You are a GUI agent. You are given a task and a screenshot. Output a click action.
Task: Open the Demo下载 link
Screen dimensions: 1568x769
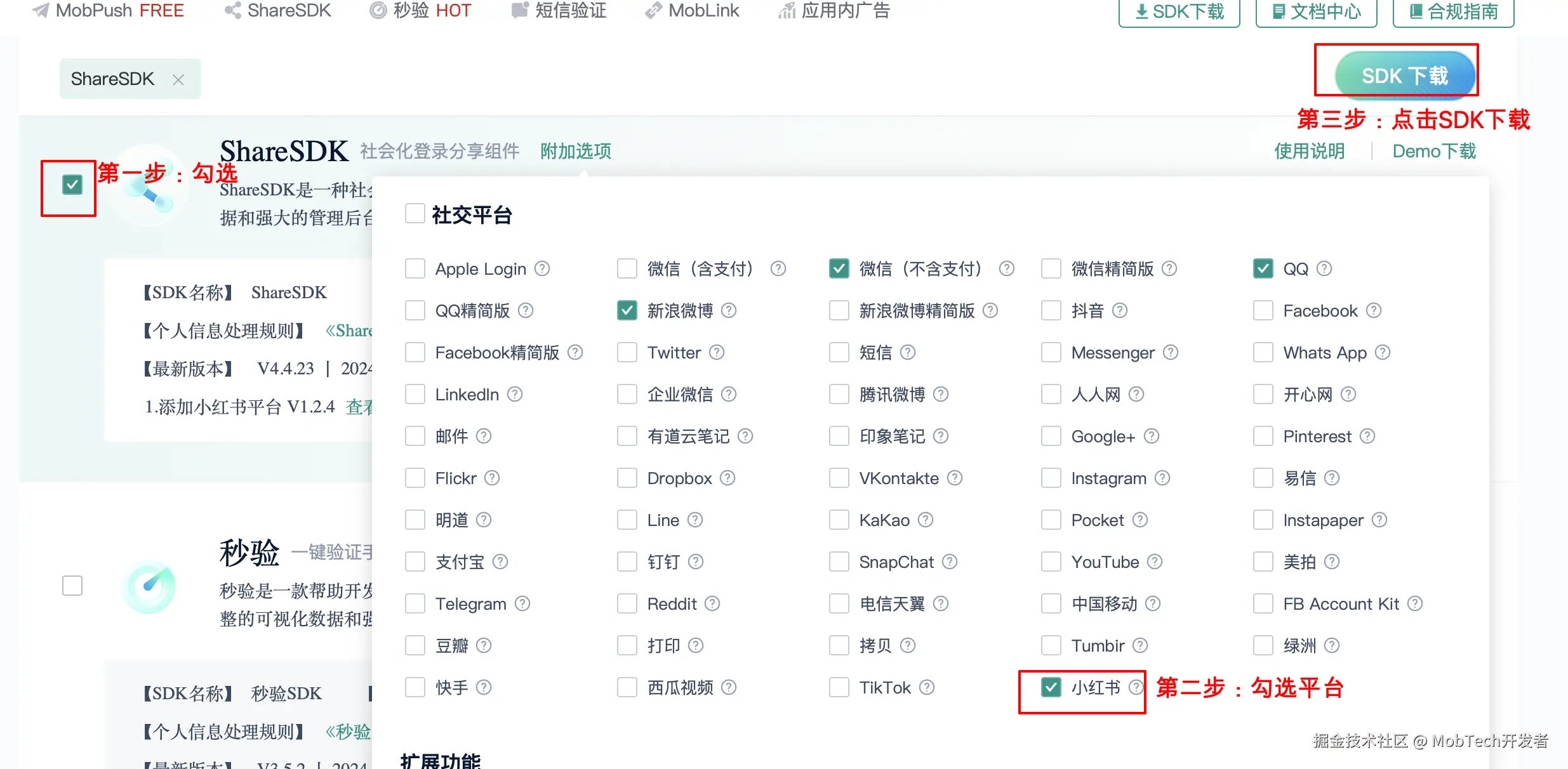[1433, 151]
